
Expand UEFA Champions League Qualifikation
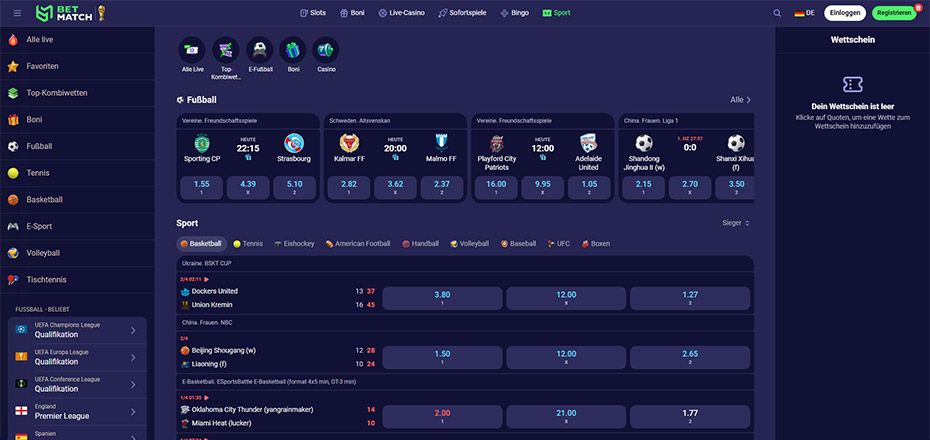(77, 330)
